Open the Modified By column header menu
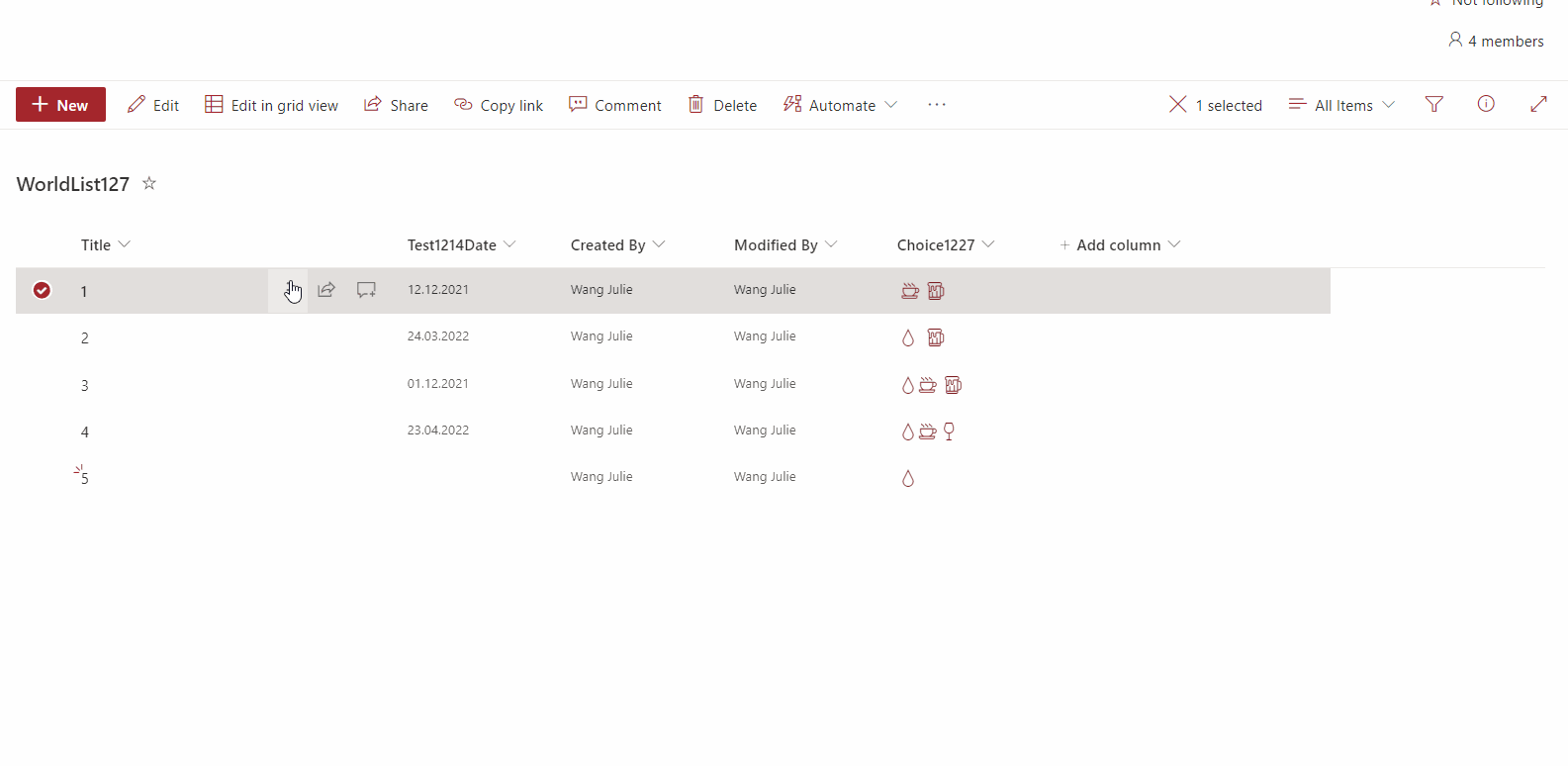 click(x=785, y=244)
